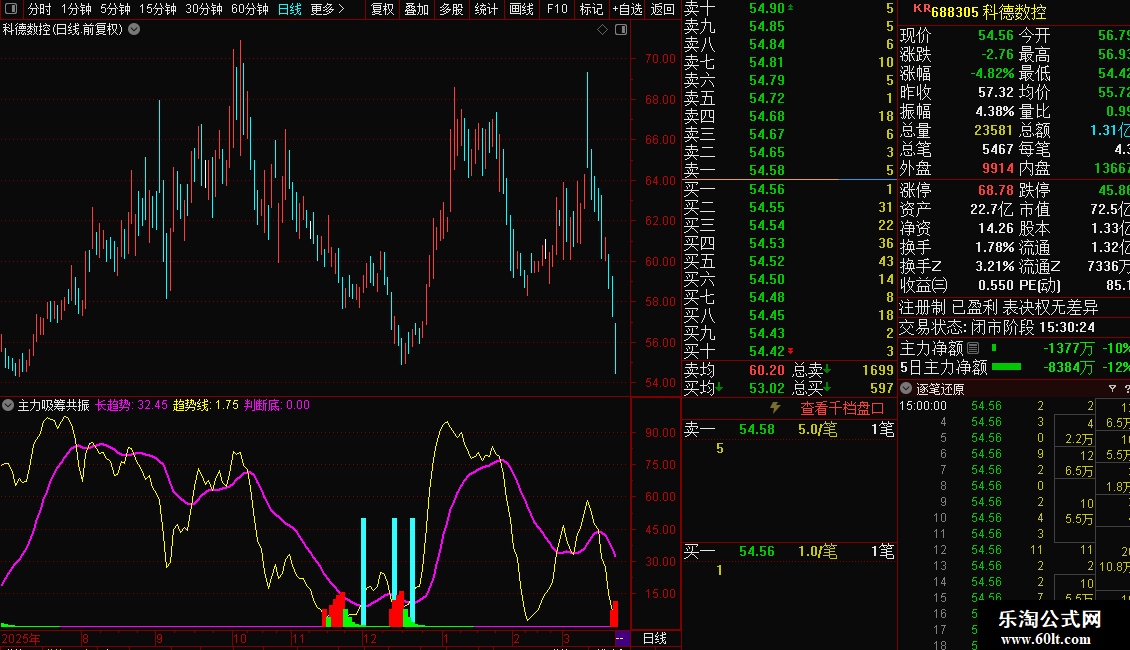1130x650 pixels.
Task: Click 买一 1.0/笔 detail row
Action: click(789, 551)
